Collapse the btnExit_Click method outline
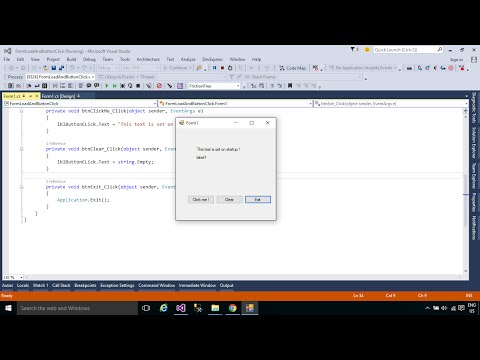The height and width of the screenshot is (360, 480). pos(22,187)
